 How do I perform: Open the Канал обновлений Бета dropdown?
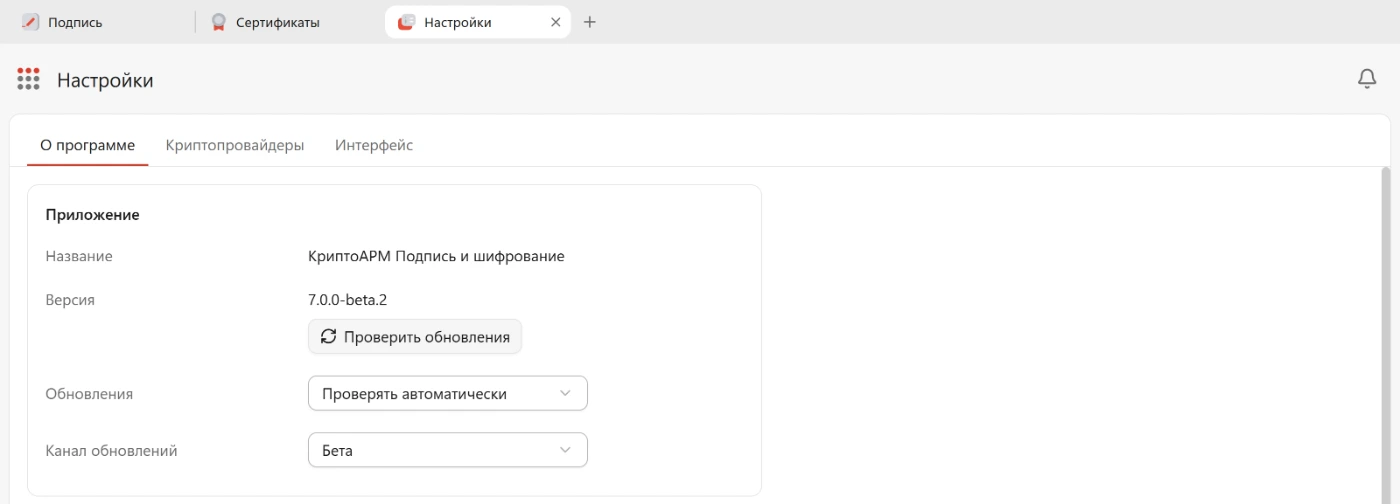coord(447,450)
